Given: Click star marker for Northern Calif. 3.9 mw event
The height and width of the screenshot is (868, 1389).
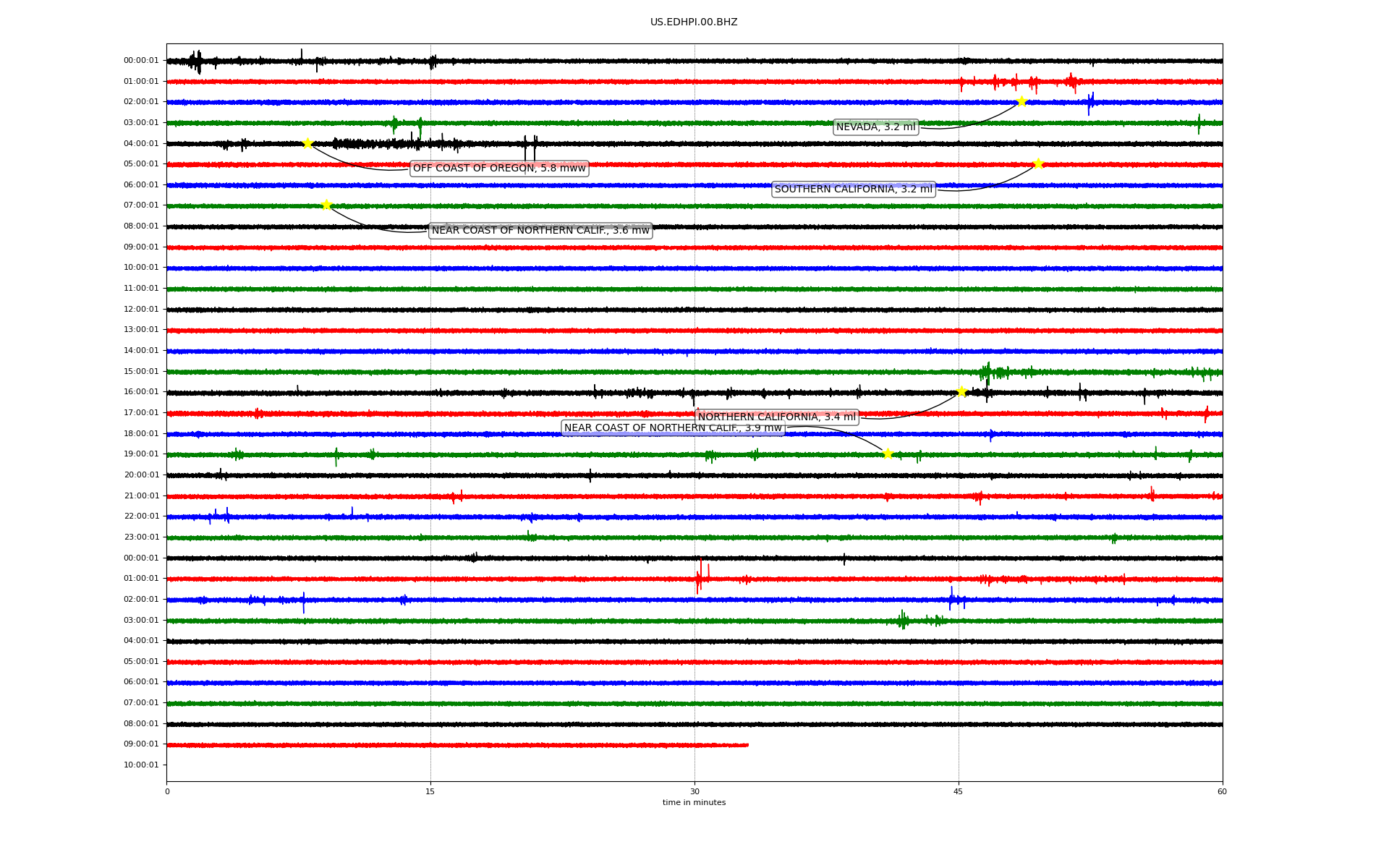Looking at the screenshot, I should click(888, 454).
